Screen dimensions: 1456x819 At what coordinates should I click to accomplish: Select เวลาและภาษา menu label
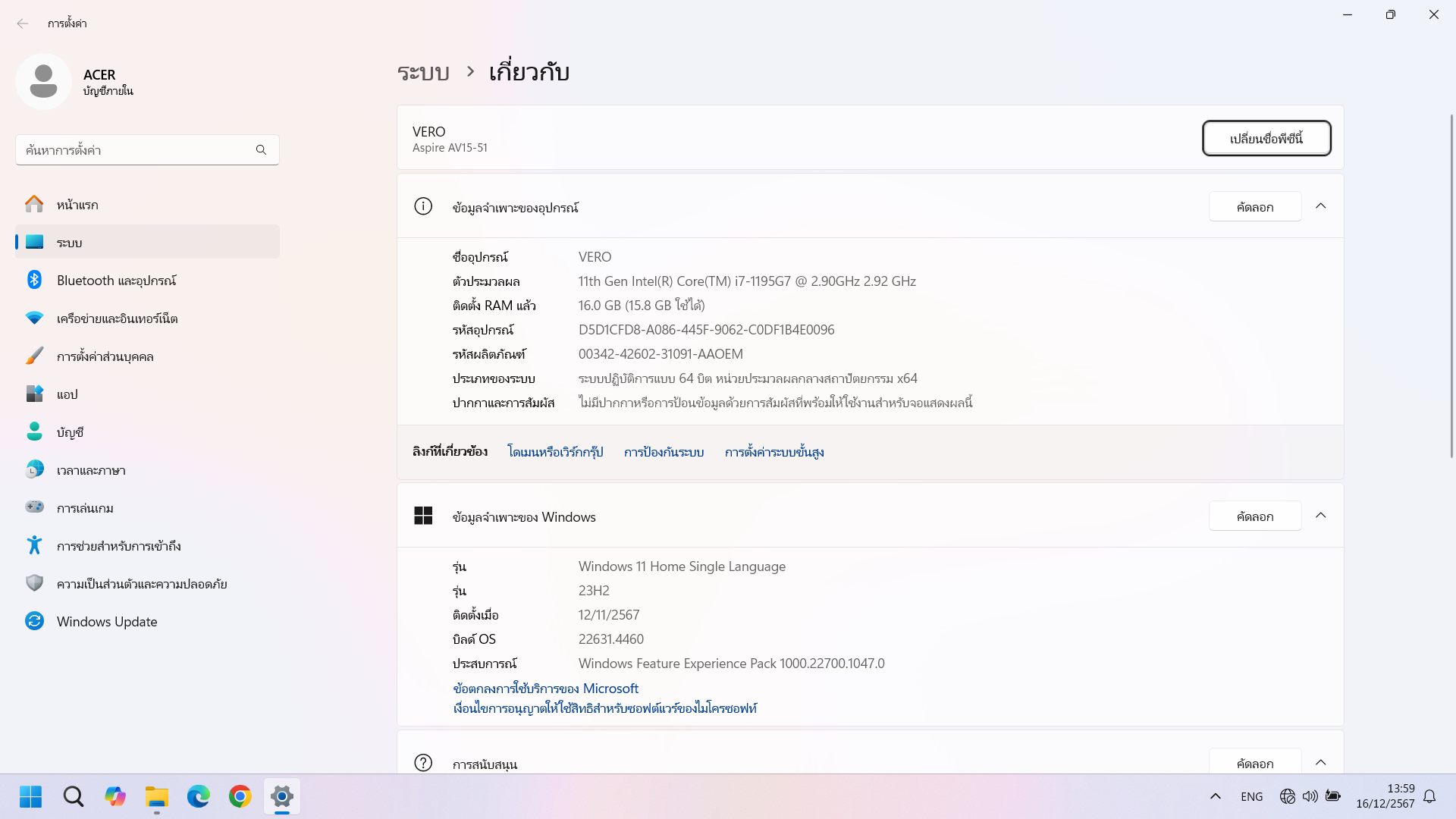(91, 470)
